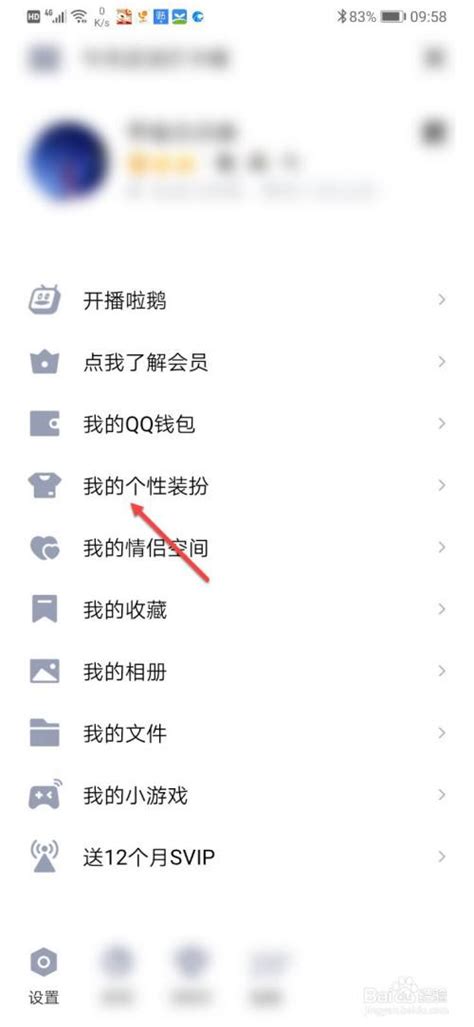Select 送12个月SVIP text link
The height and width of the screenshot is (1027, 474).
pos(149,857)
